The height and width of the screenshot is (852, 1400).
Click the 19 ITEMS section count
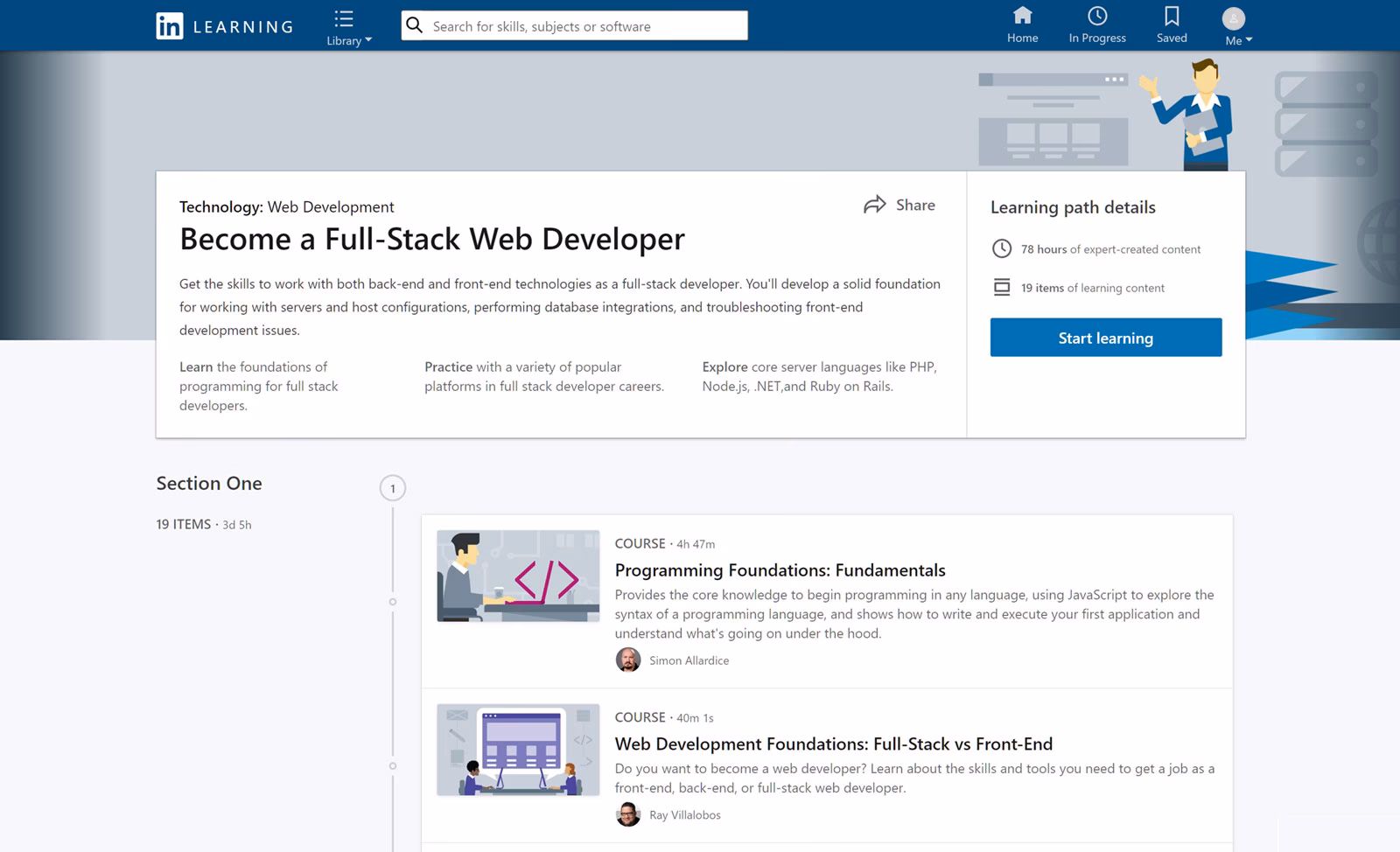[184, 525]
